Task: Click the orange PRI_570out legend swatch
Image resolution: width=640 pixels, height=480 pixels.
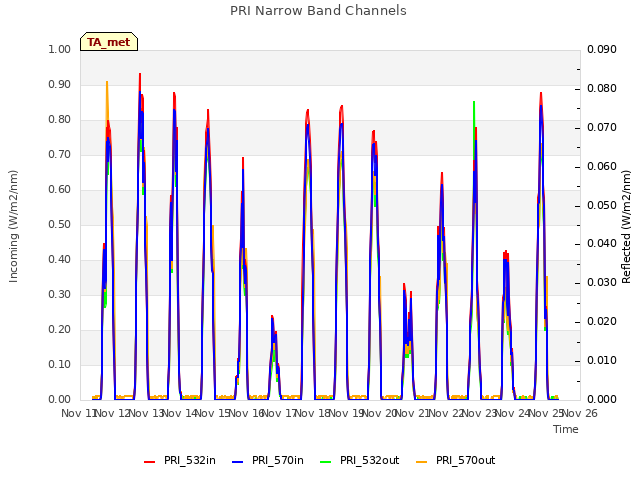Action: click(x=422, y=462)
